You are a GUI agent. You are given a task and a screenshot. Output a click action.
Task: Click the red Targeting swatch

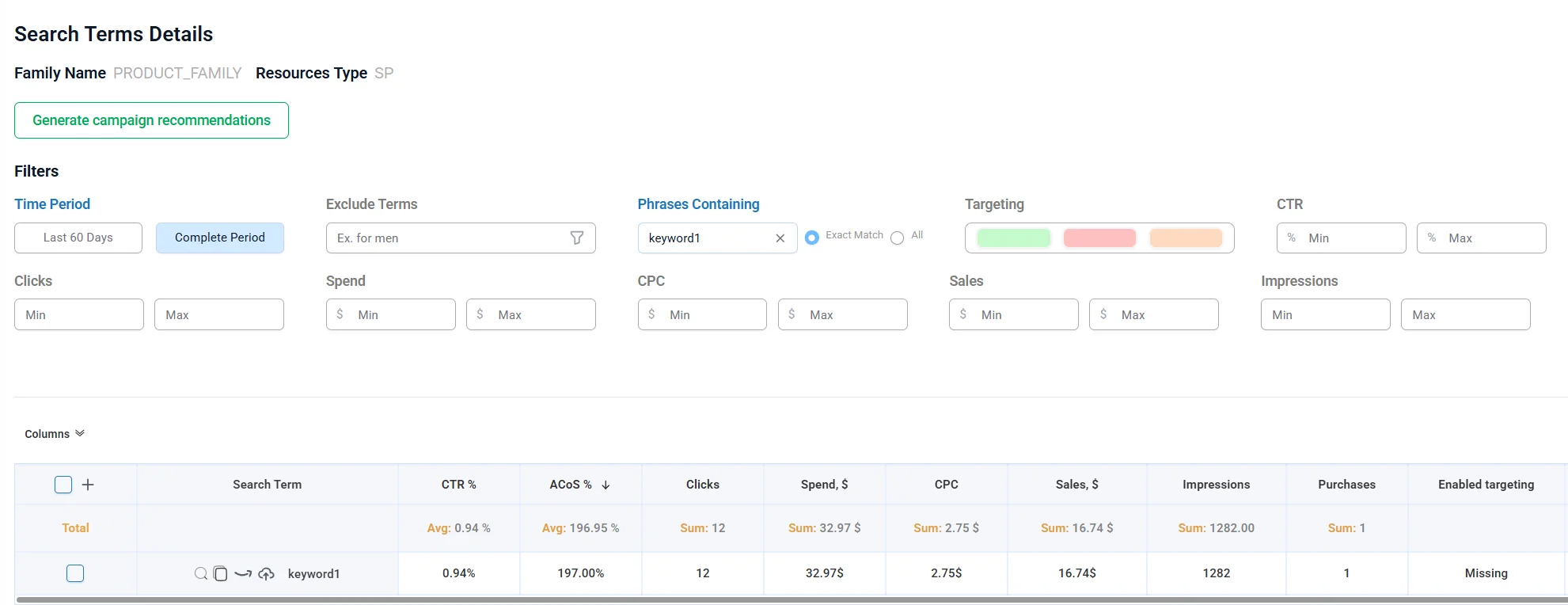pyautogui.click(x=1099, y=238)
